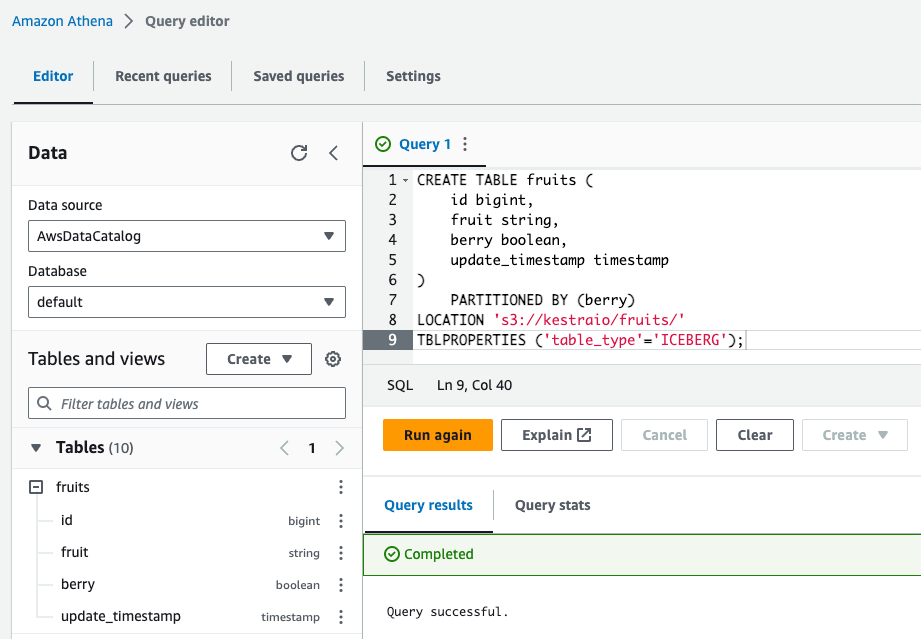Open the Data source dropdown
921x639 pixels.
coord(186,236)
